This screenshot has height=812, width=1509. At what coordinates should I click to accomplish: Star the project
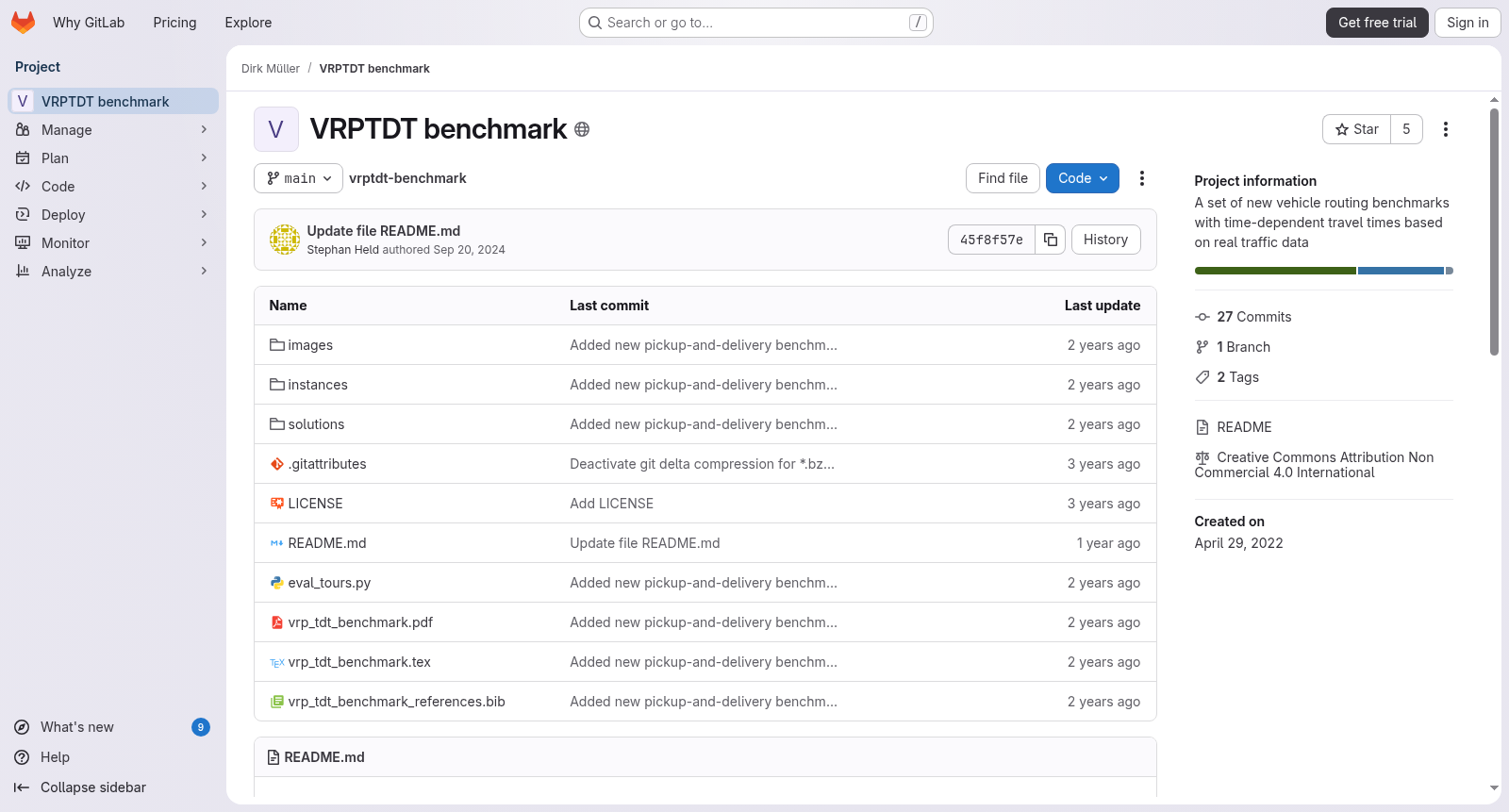click(x=1356, y=129)
